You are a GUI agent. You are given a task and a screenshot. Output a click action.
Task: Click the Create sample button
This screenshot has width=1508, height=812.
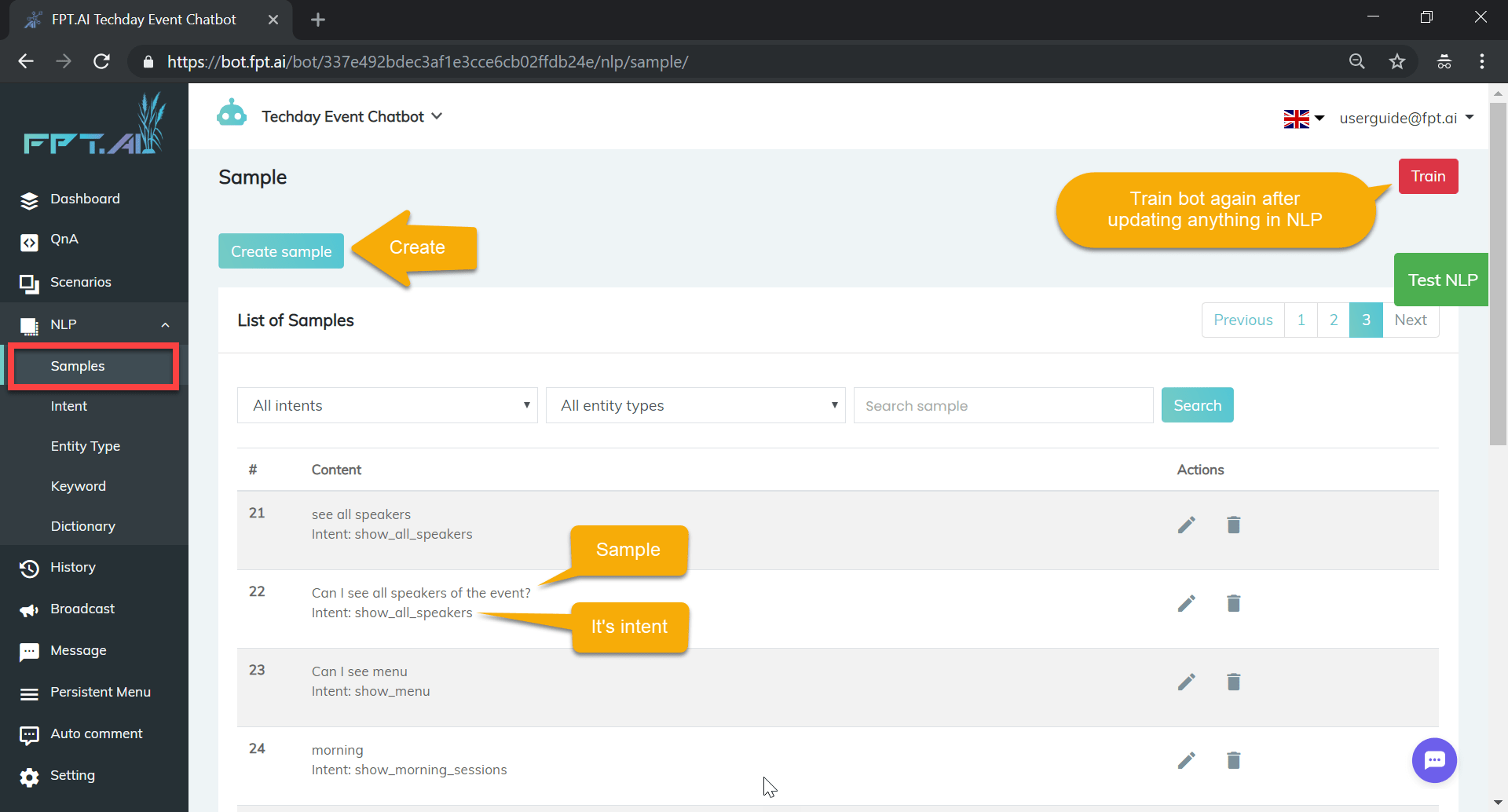(x=281, y=251)
